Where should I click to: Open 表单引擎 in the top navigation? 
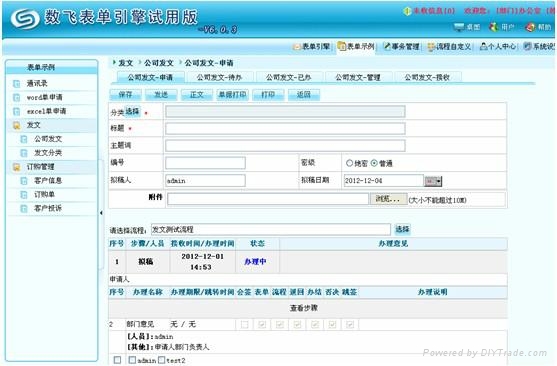click(x=312, y=47)
